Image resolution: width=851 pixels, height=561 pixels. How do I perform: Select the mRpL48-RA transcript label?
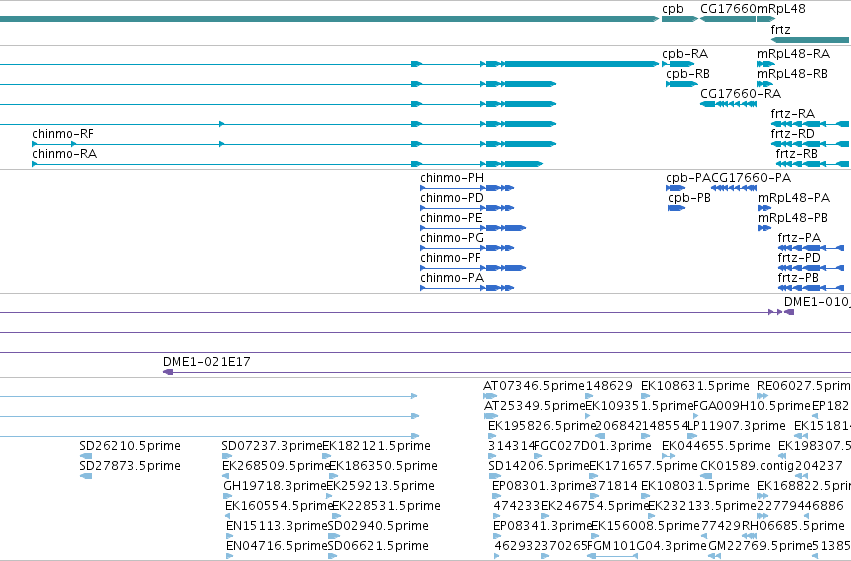pos(793,54)
